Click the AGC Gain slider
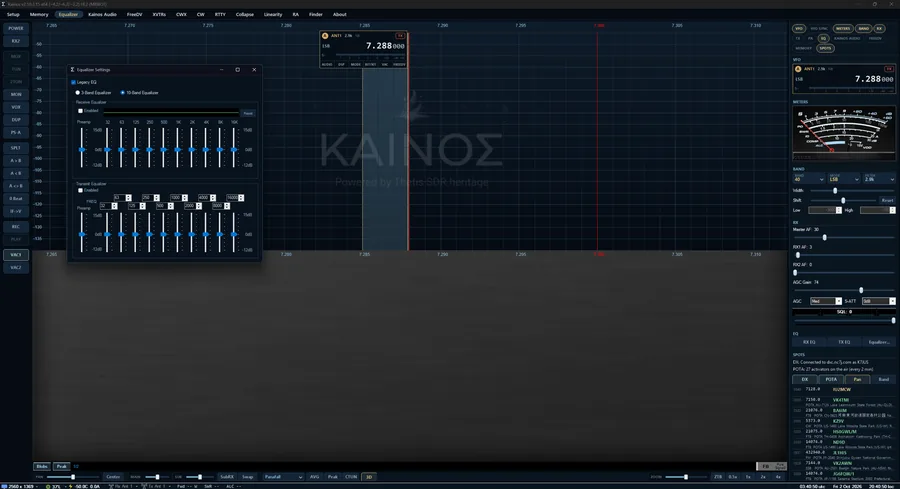The height and width of the screenshot is (489, 900). [x=844, y=290]
